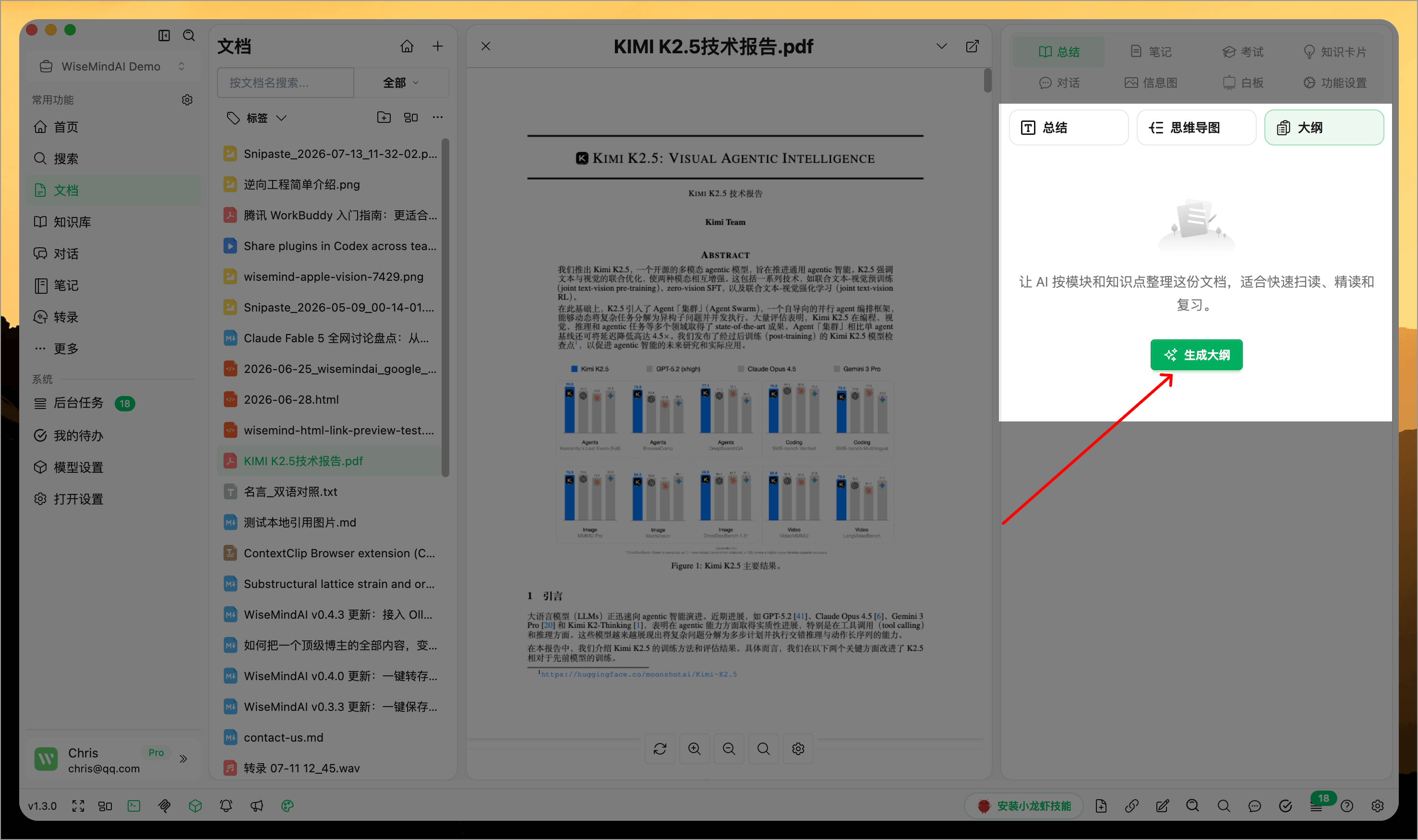
Task: Open todo checkmark icon in bottom bar
Action: click(1286, 806)
